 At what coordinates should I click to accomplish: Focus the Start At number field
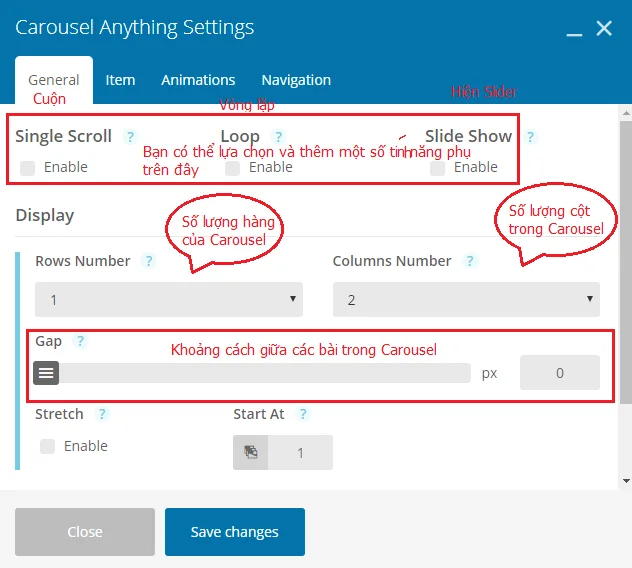300,452
